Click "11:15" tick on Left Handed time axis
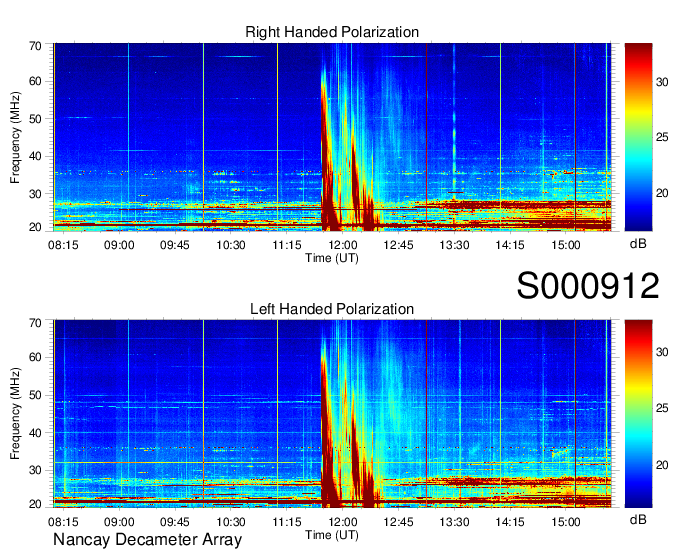 [287, 522]
